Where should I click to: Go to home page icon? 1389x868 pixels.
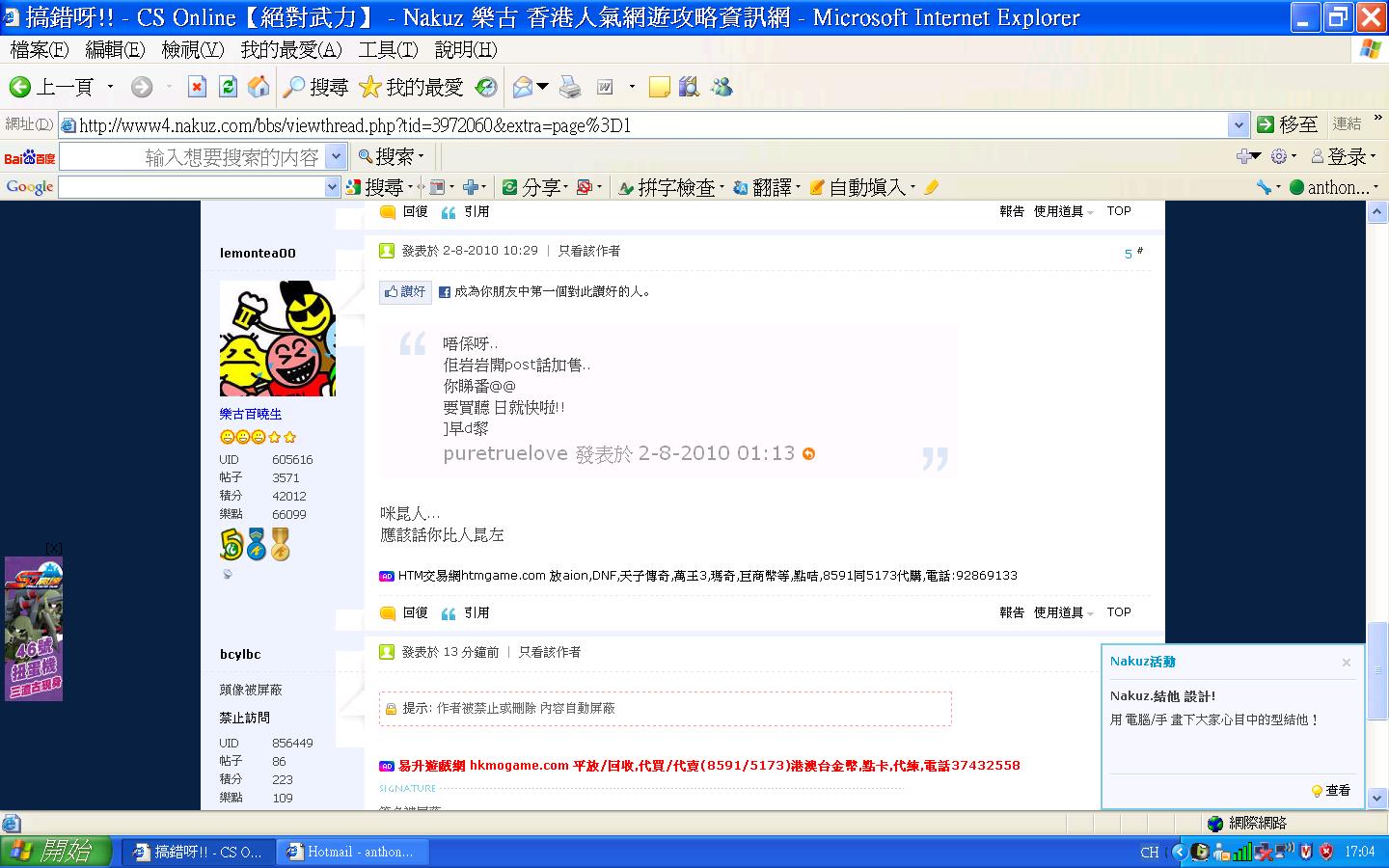[259, 88]
